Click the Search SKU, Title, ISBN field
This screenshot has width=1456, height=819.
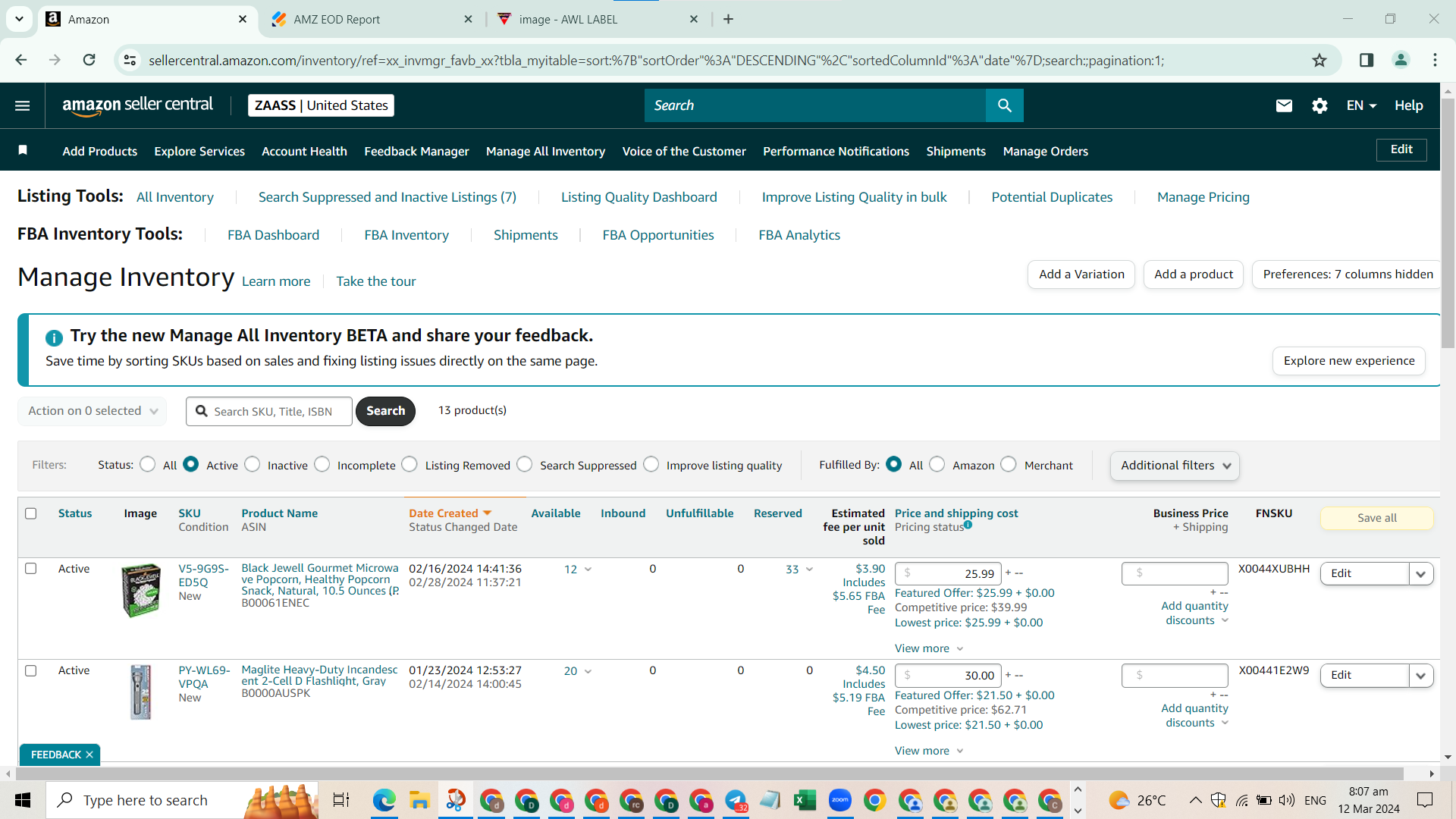(269, 411)
